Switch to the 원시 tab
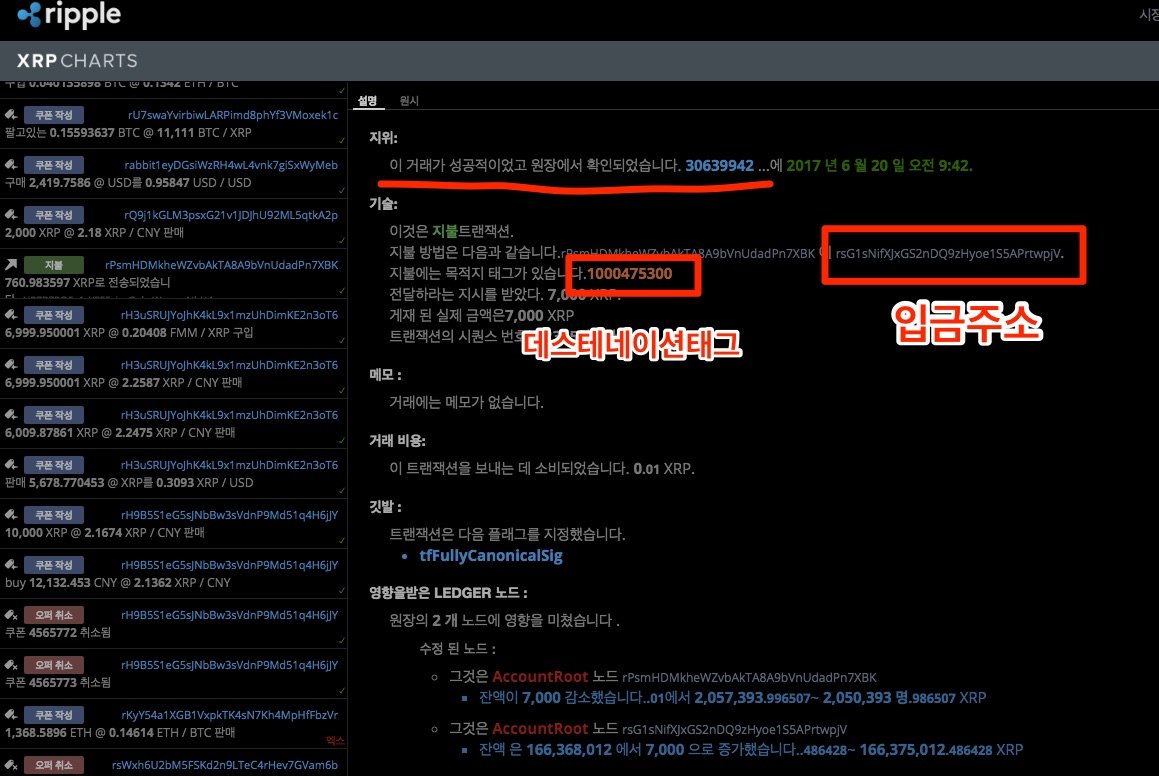 [408, 101]
